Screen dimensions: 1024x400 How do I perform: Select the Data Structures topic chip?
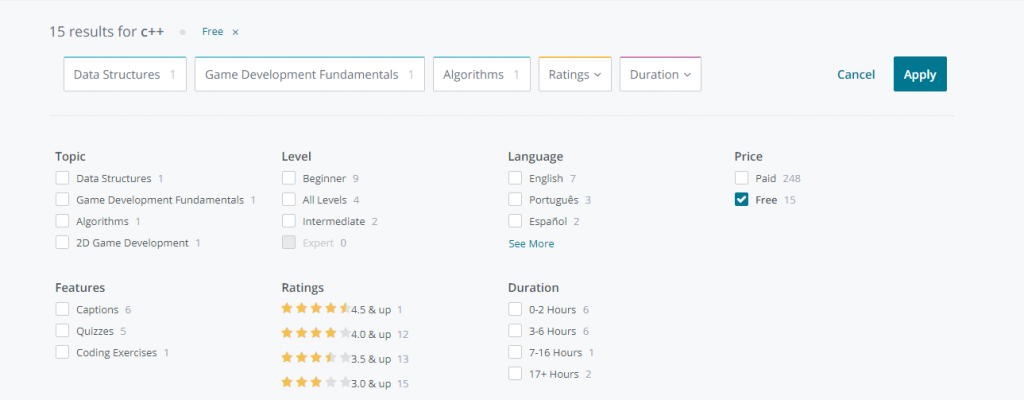point(124,74)
